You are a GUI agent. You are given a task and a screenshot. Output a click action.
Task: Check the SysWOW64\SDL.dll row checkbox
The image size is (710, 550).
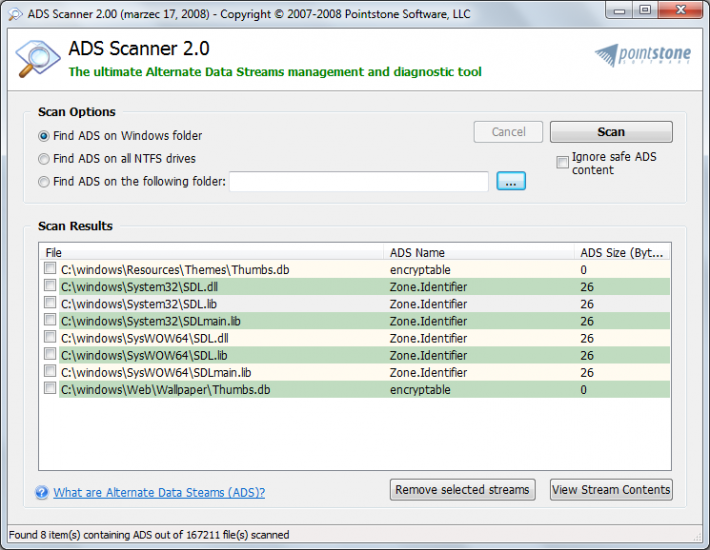click(50, 337)
